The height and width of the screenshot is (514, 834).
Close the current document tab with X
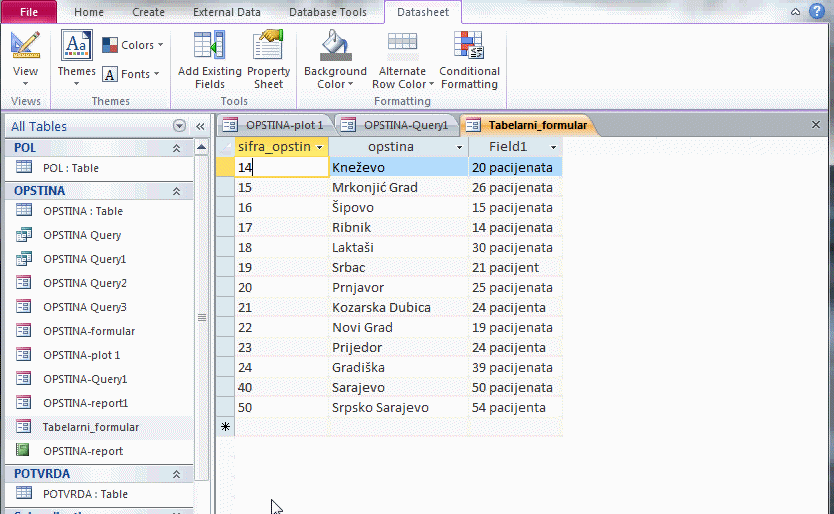(816, 125)
